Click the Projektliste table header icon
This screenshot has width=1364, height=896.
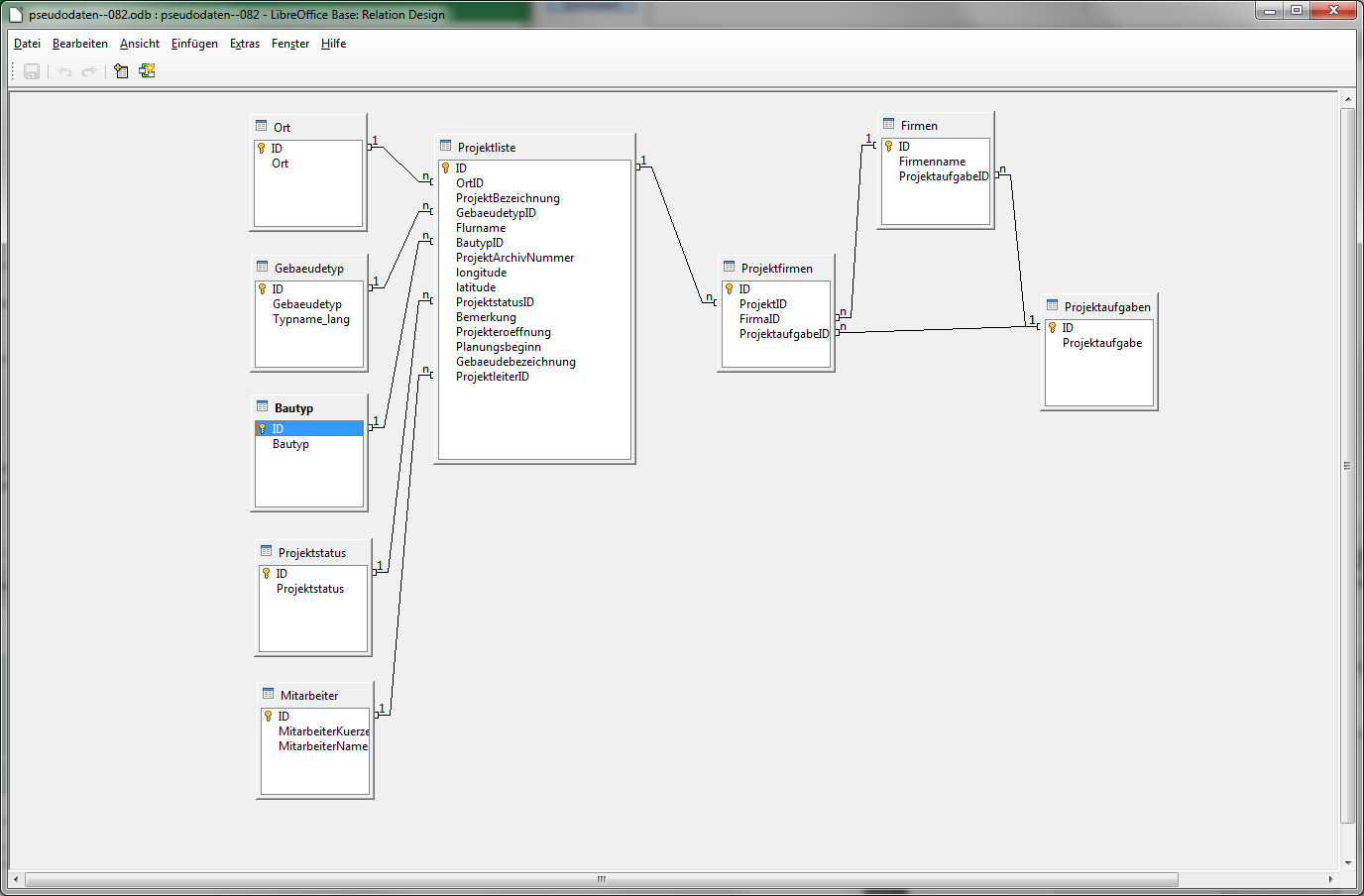tap(446, 146)
